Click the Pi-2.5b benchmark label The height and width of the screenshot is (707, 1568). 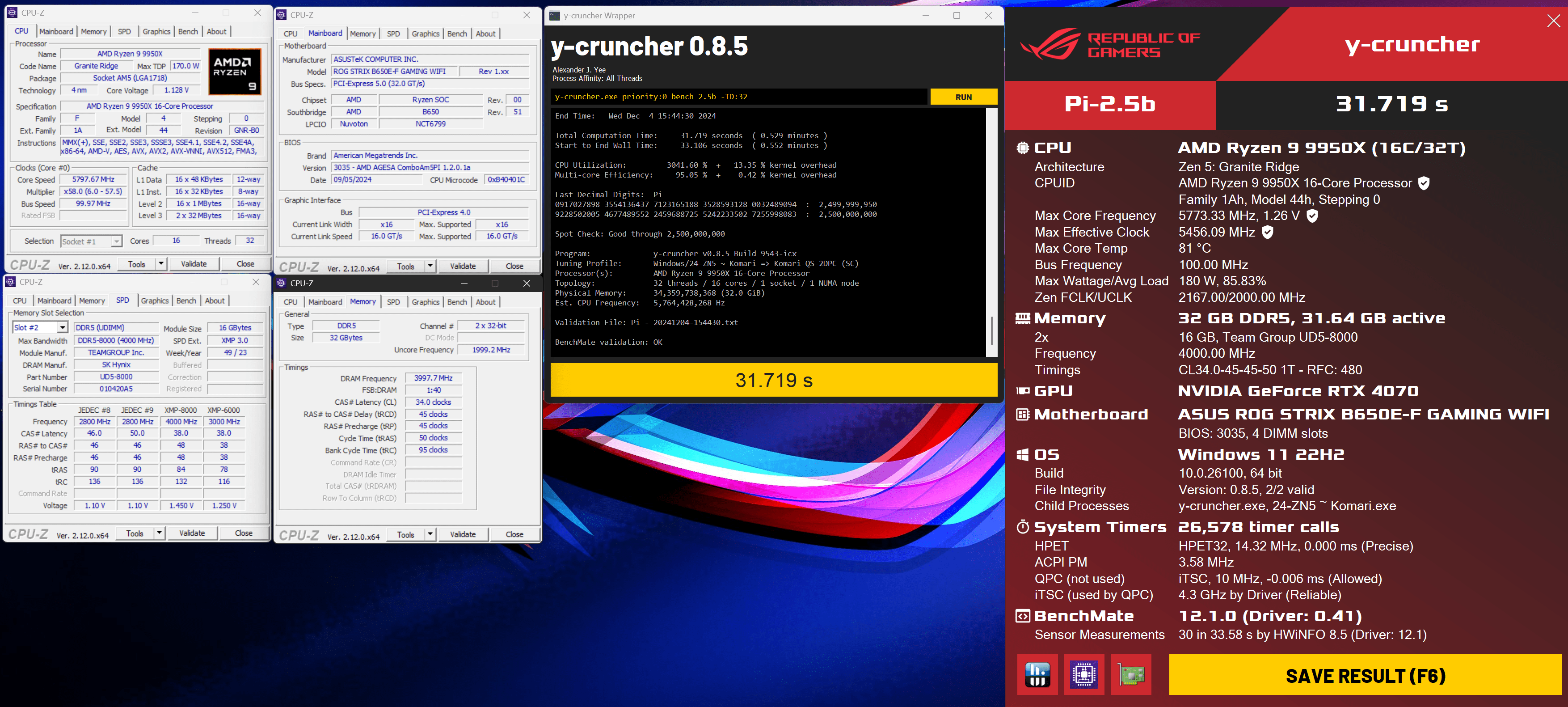tap(1110, 104)
